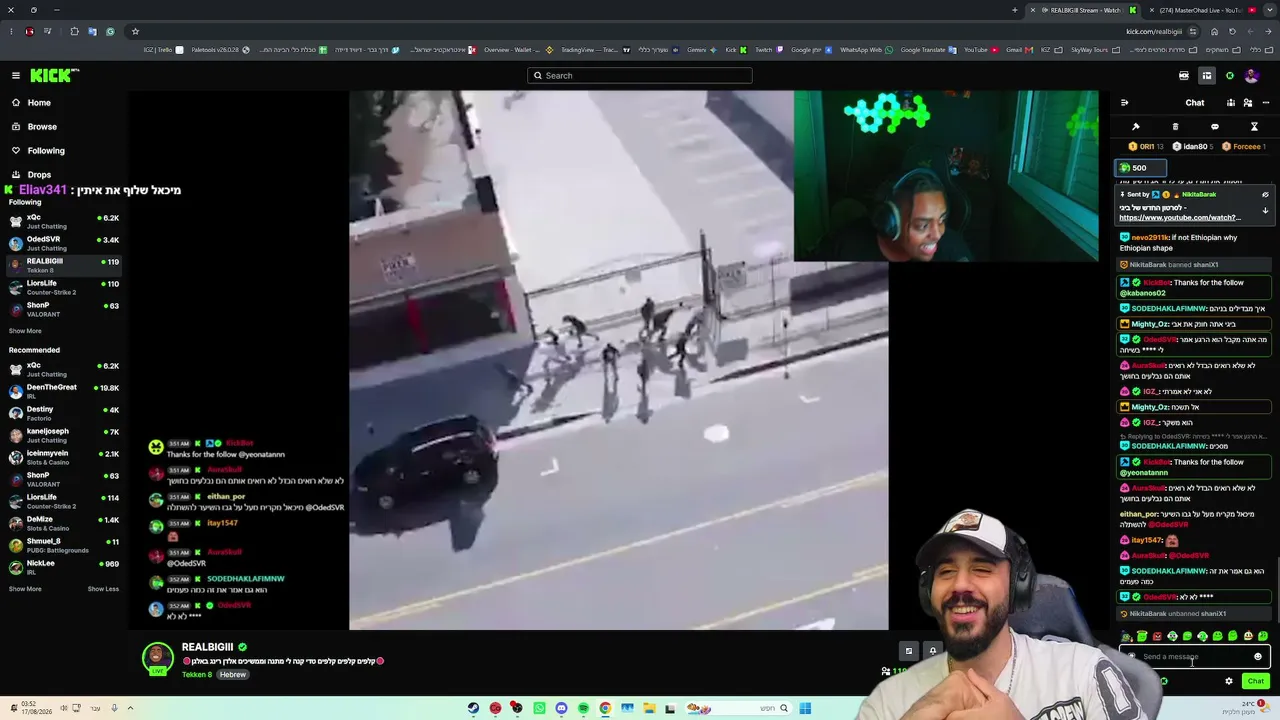Image resolution: width=1280 pixels, height=720 pixels.
Task: Click the Kick search field
Action: pos(640,75)
